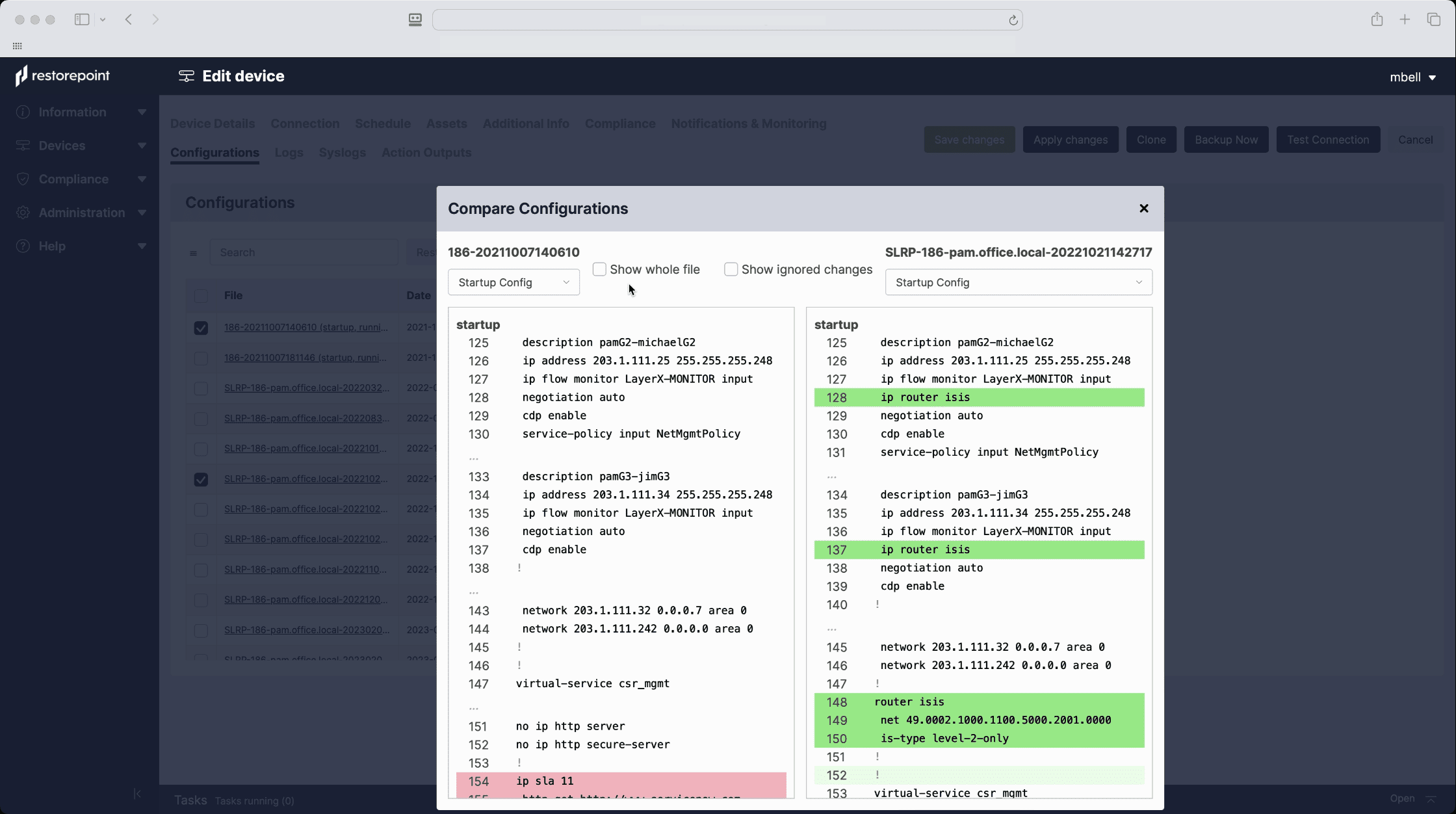
Task: Switch to the Notifications & Monitoring tab
Action: 749,124
